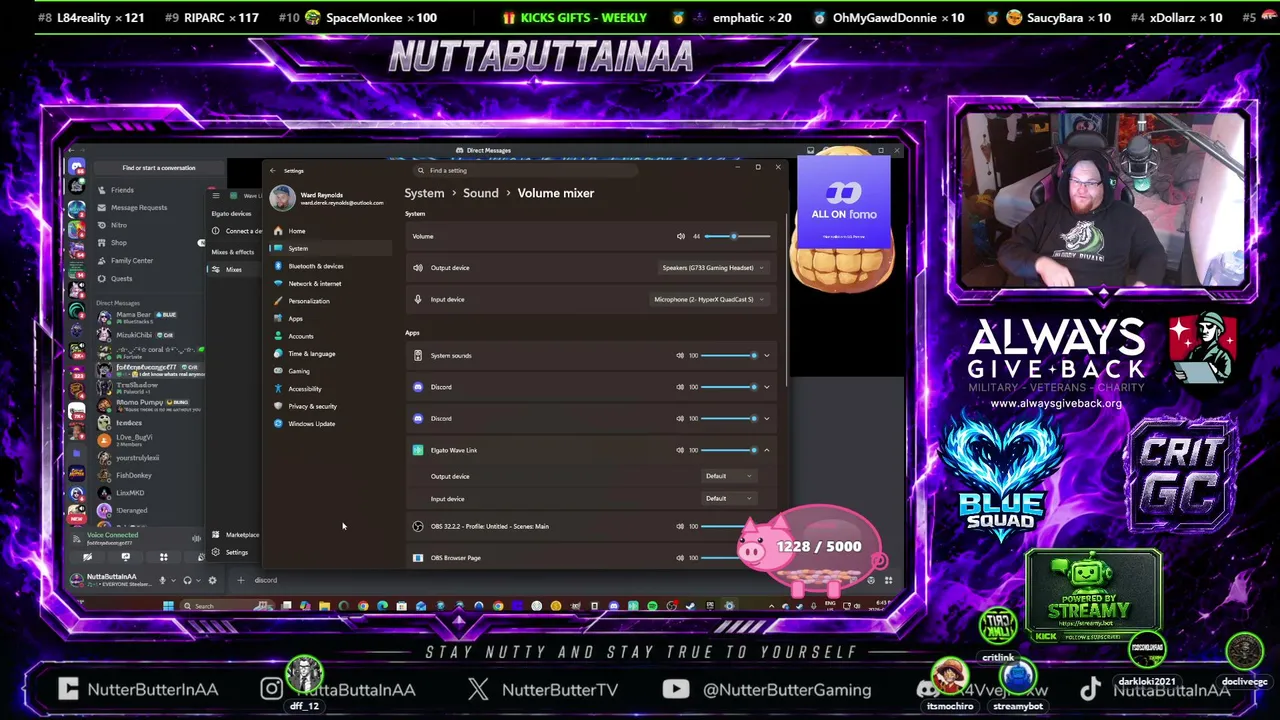
Task: Mute the system Volume speaker icon
Action: (681, 236)
